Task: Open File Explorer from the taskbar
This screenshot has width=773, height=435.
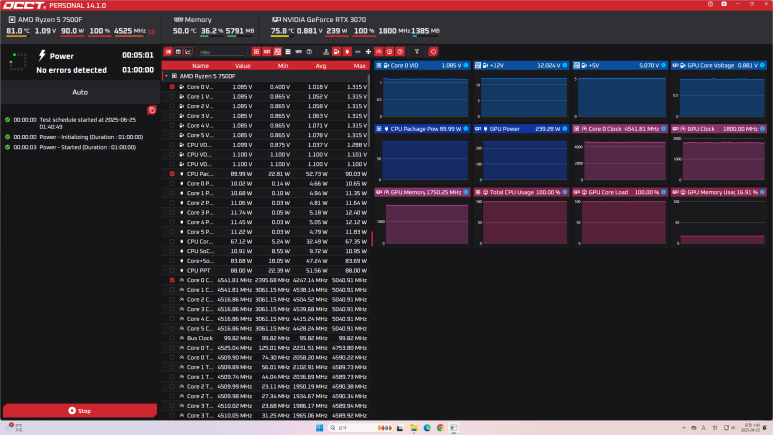Action: [414, 428]
